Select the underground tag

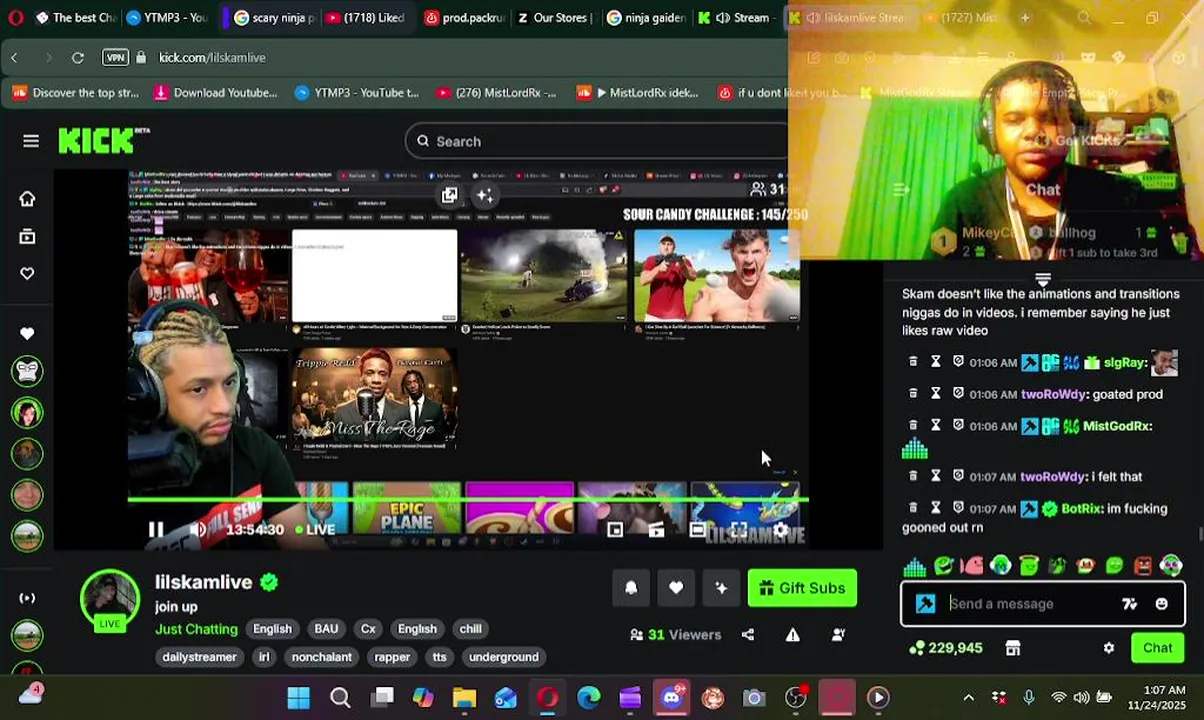[504, 657]
